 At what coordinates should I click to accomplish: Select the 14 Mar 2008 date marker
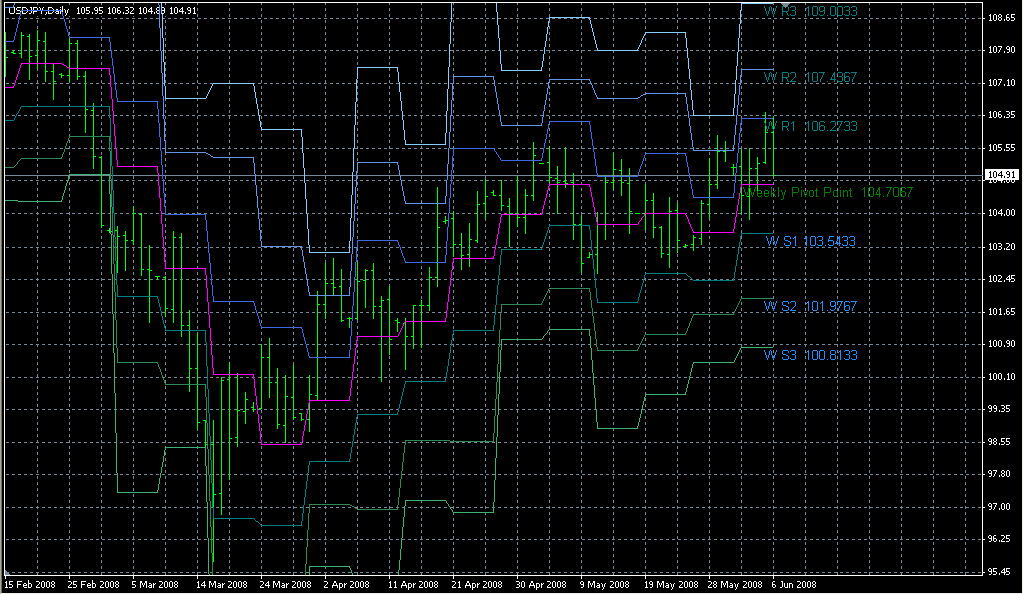tap(220, 585)
